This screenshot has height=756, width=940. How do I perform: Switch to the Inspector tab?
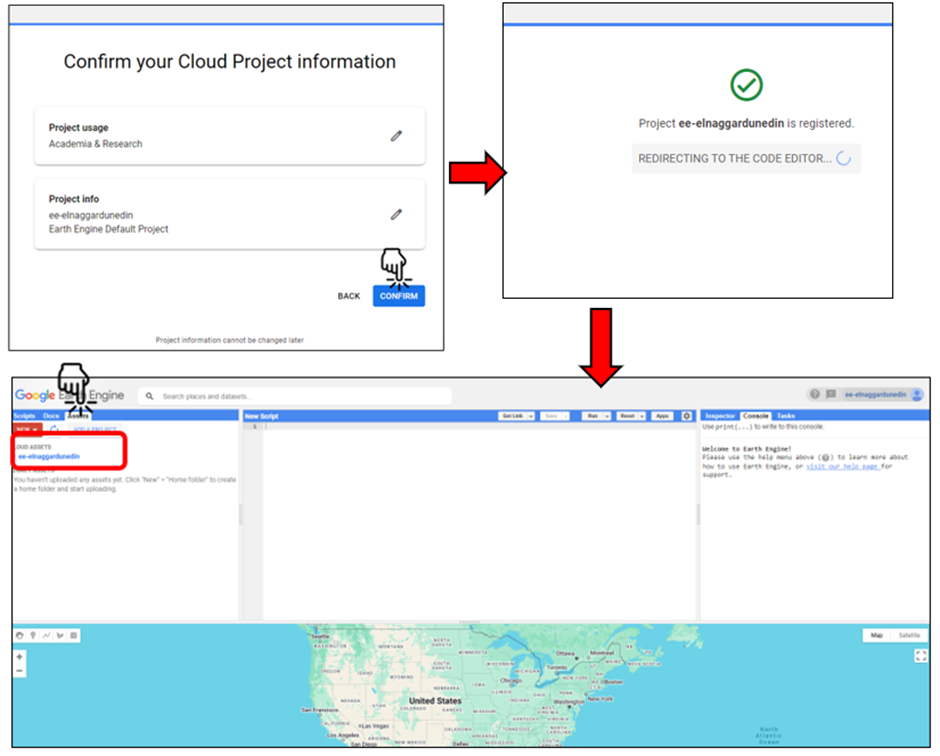pos(720,415)
